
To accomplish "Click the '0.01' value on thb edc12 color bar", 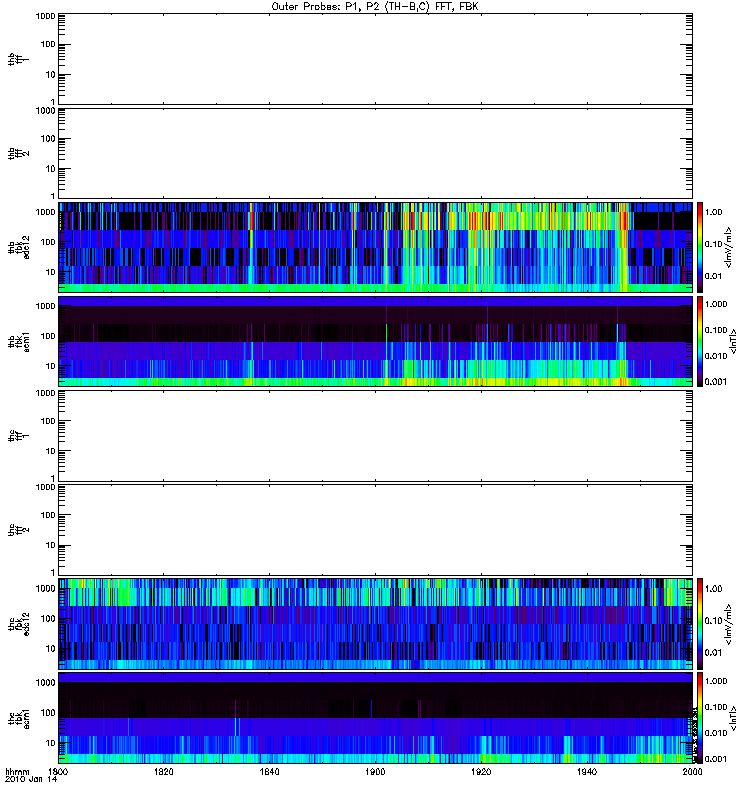I will point(713,276).
